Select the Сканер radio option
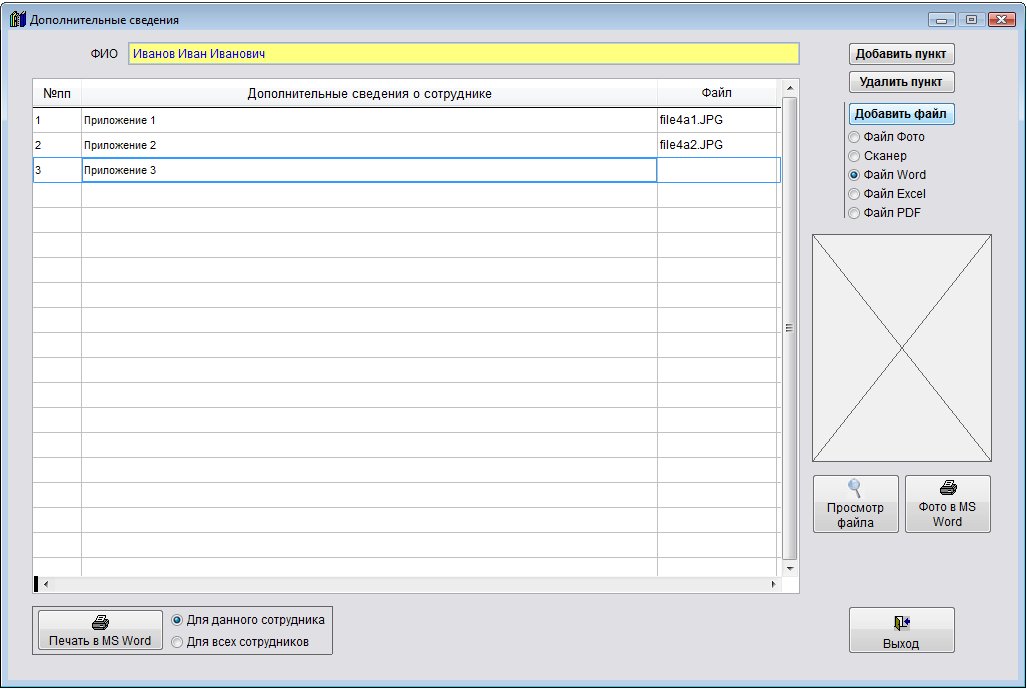 [x=854, y=156]
